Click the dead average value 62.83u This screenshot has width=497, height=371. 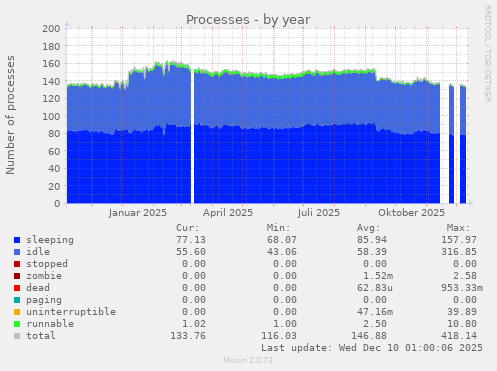375,288
